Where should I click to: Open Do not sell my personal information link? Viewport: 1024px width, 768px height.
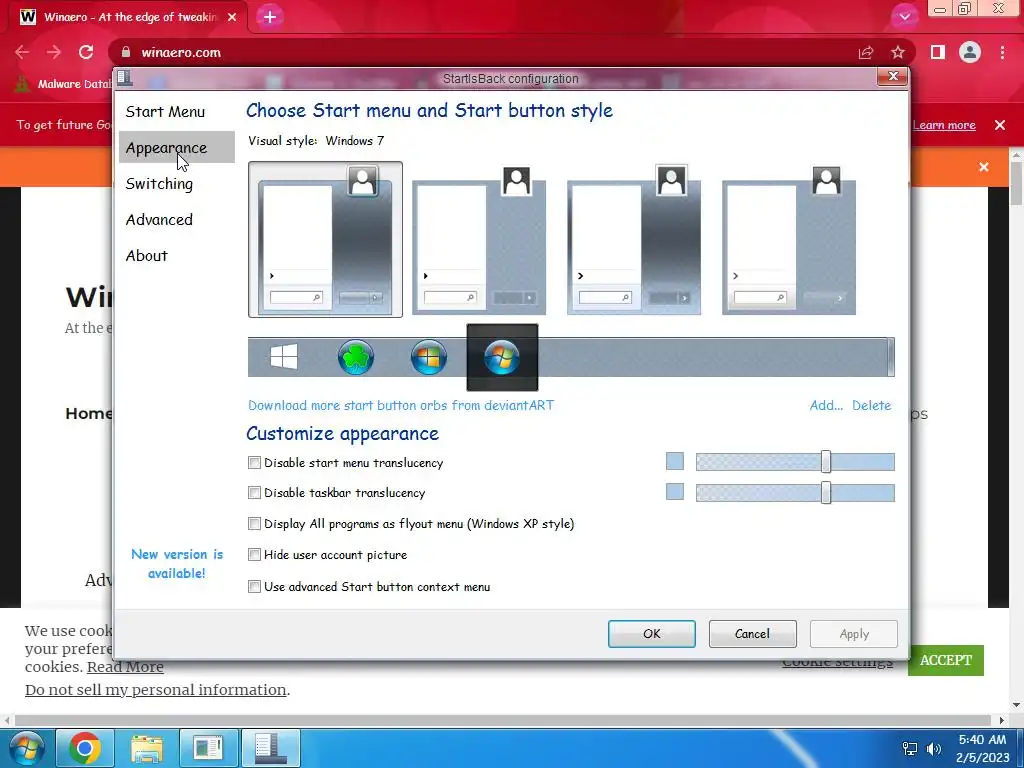pos(155,690)
